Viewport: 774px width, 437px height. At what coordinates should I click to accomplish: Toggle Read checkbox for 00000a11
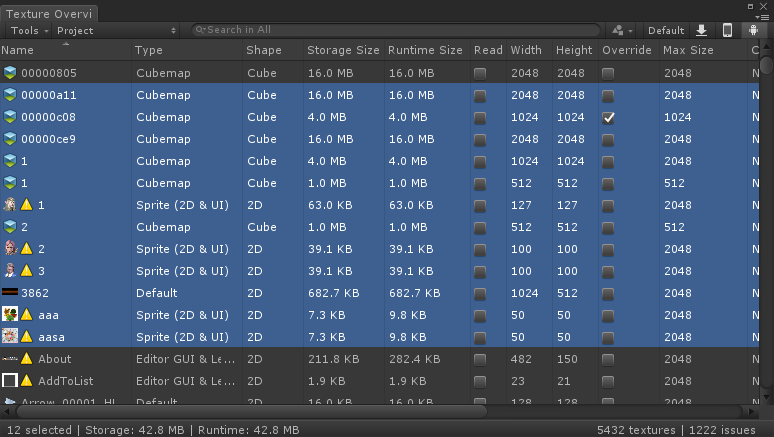point(479,96)
